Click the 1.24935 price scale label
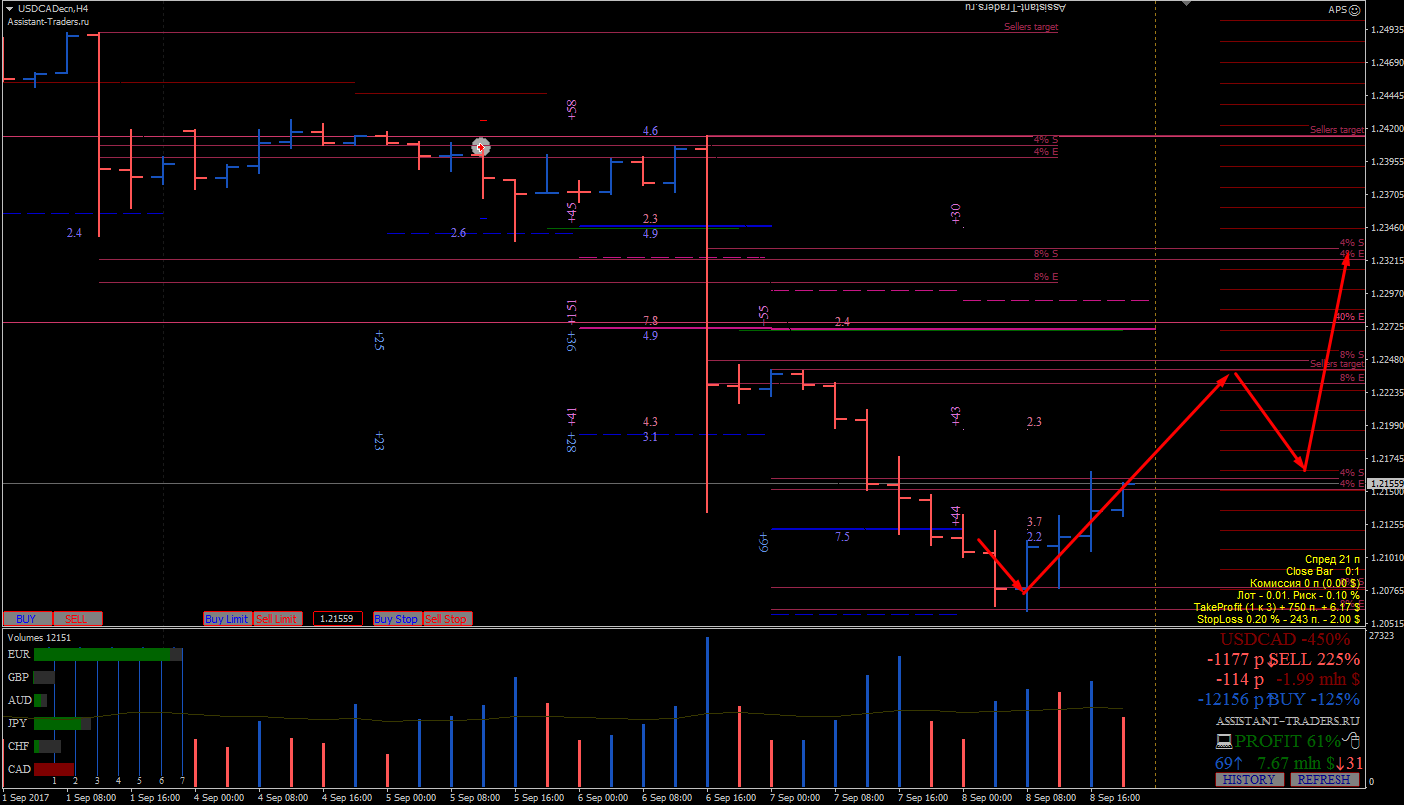This screenshot has height=805, width=1404. click(x=1385, y=30)
